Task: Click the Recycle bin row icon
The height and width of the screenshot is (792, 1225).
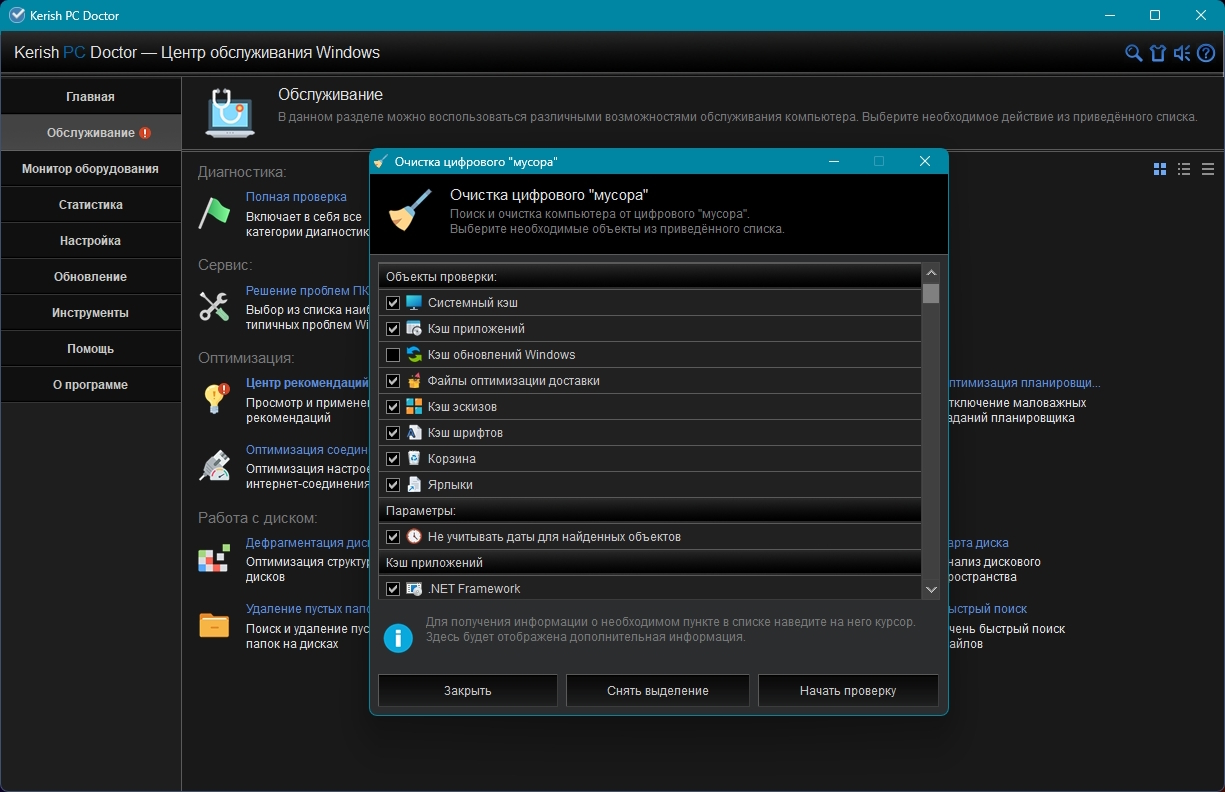Action: click(x=414, y=459)
